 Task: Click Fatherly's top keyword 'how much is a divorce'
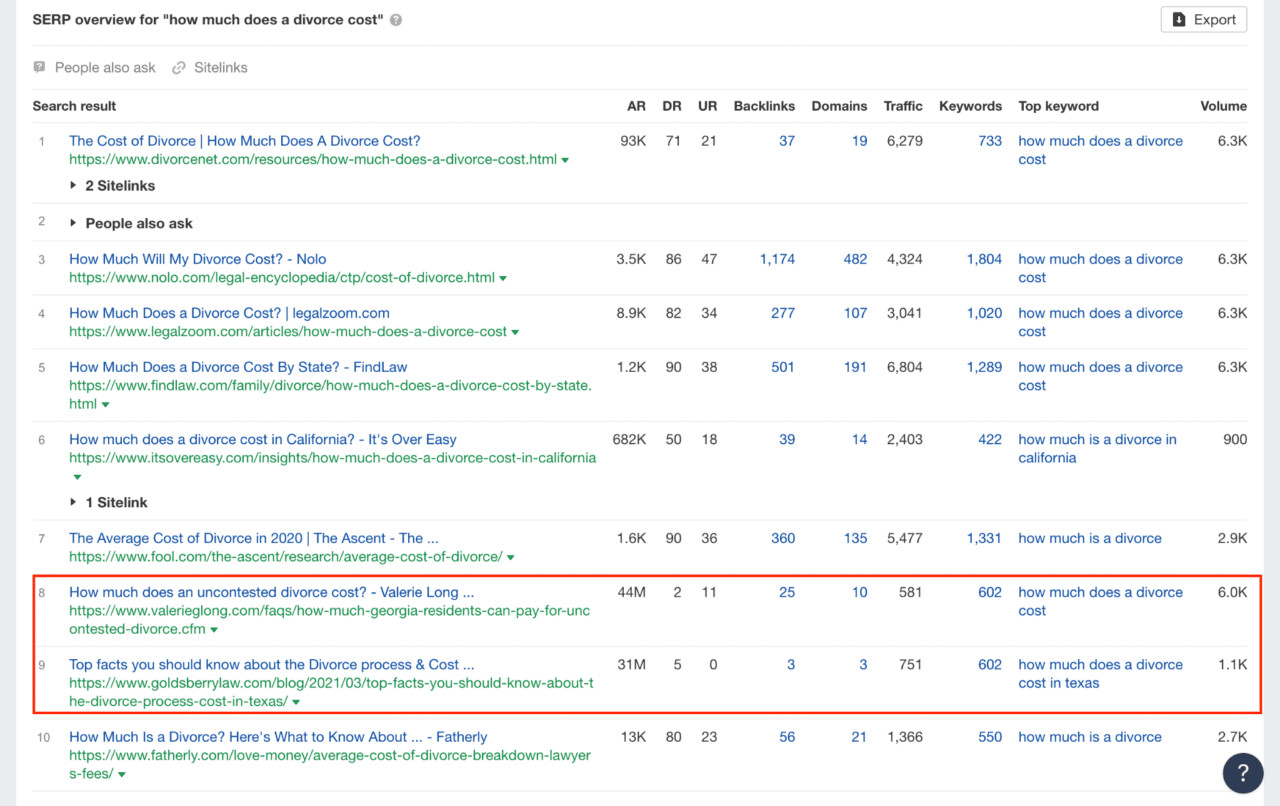click(x=1090, y=737)
